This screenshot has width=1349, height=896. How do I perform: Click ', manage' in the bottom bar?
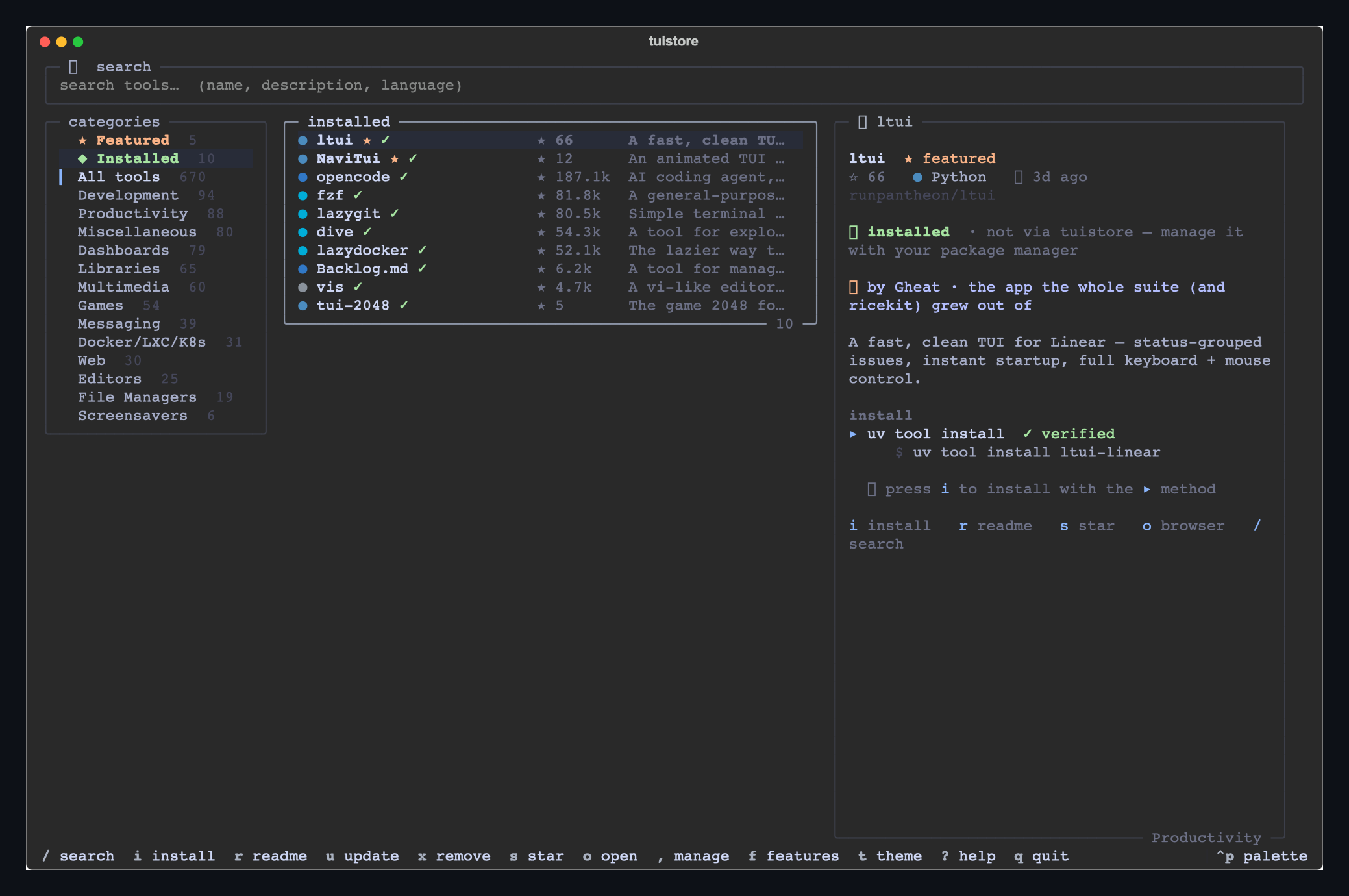(x=693, y=856)
